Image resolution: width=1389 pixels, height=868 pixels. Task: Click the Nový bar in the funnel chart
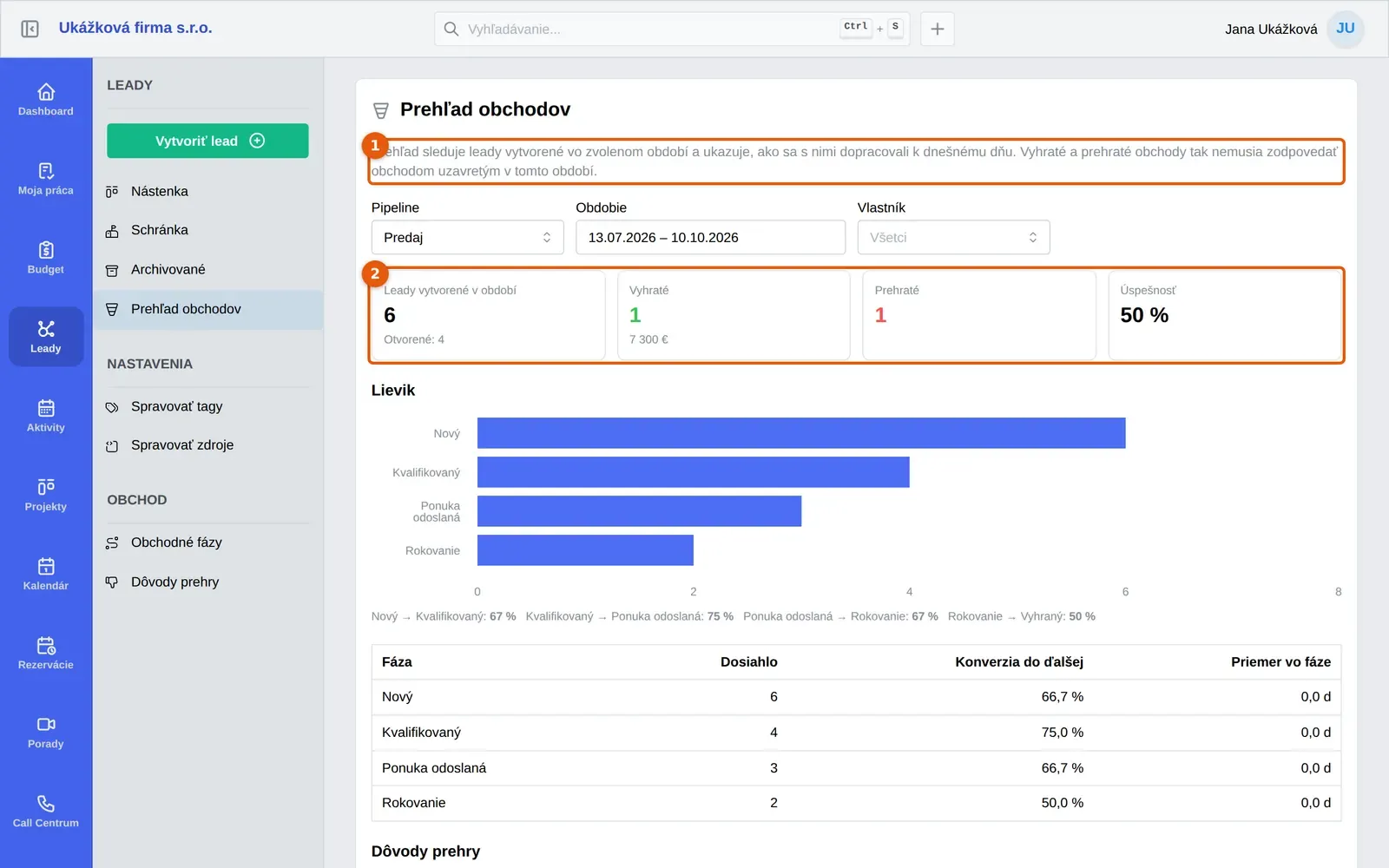point(801,433)
